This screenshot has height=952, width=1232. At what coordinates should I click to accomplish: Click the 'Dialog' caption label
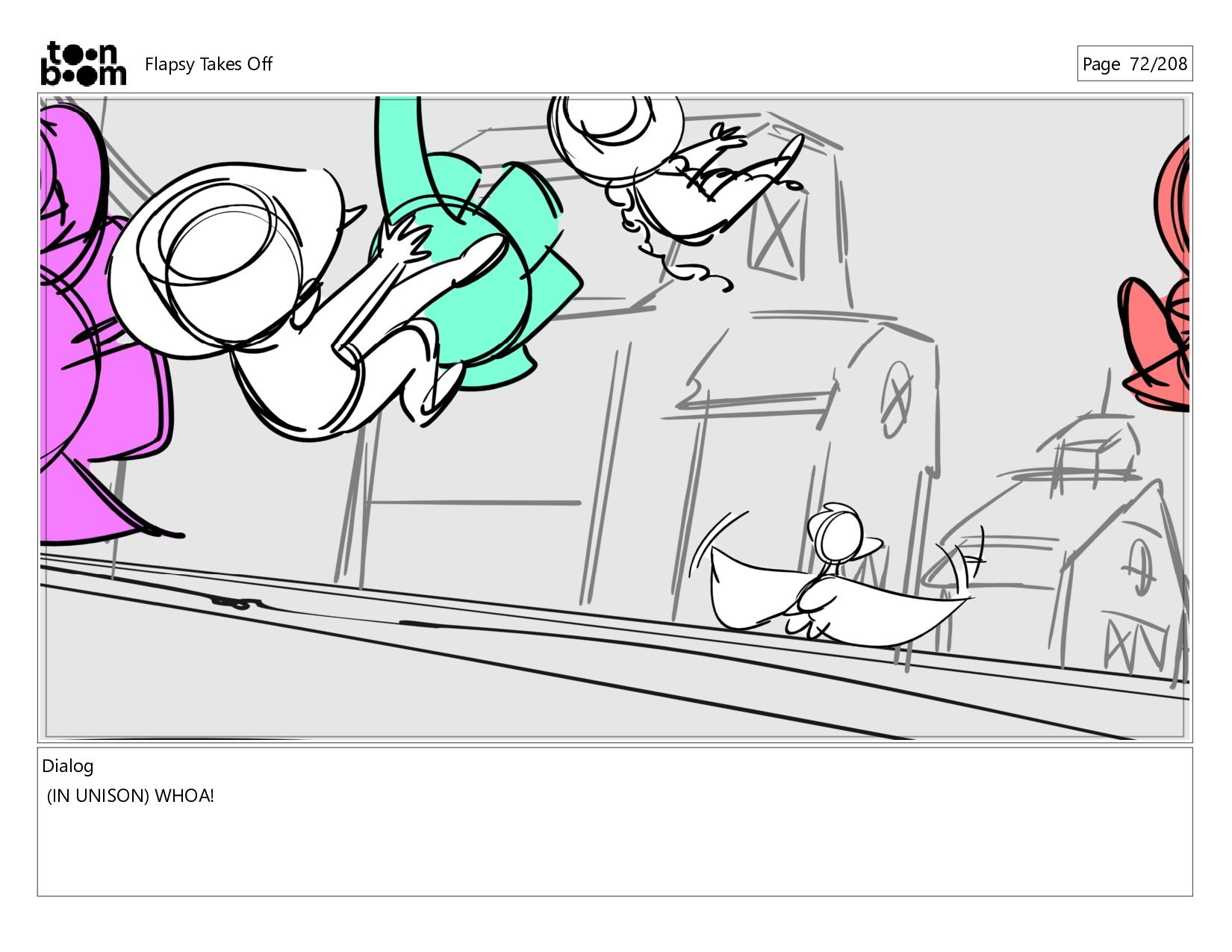68,766
